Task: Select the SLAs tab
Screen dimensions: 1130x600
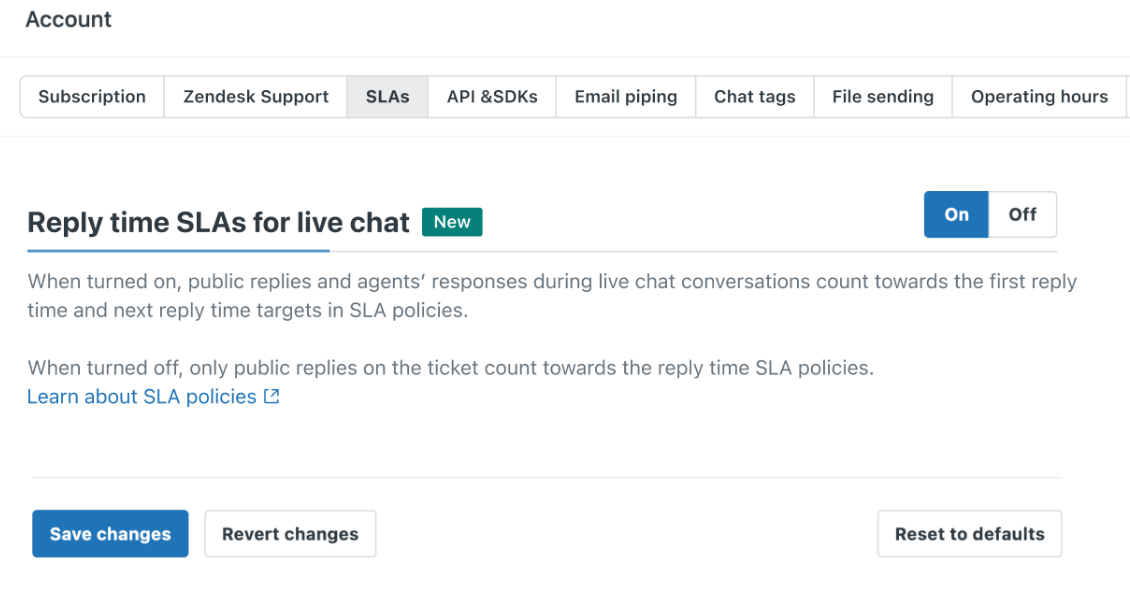Action: coord(387,96)
